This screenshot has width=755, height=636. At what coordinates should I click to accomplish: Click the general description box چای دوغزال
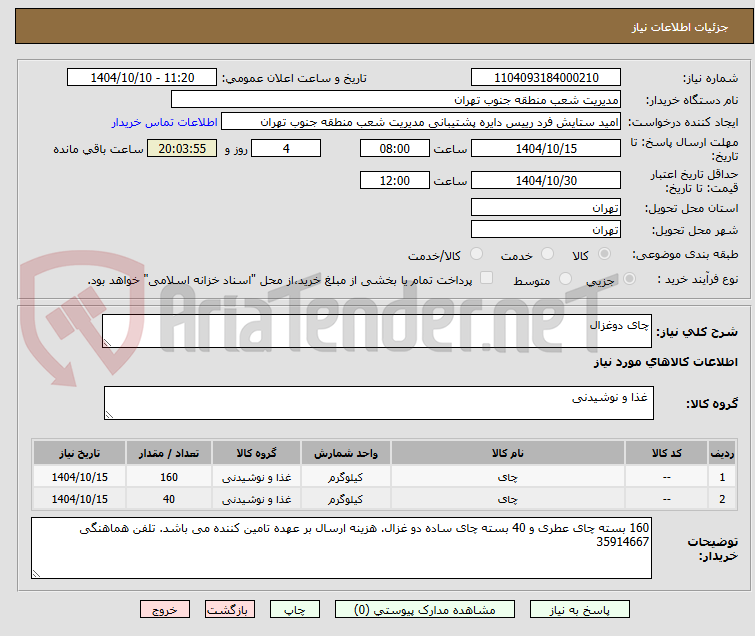pos(377,331)
